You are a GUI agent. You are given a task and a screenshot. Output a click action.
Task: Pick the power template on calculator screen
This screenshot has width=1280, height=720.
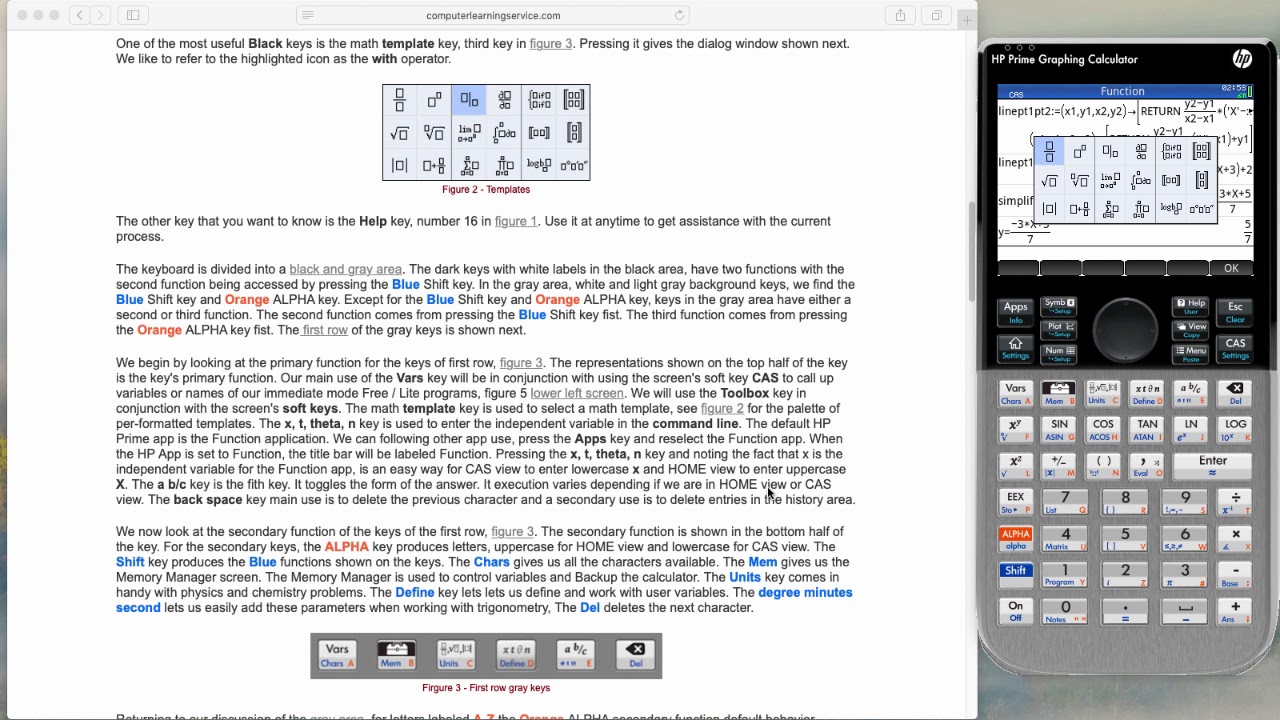(1080, 152)
